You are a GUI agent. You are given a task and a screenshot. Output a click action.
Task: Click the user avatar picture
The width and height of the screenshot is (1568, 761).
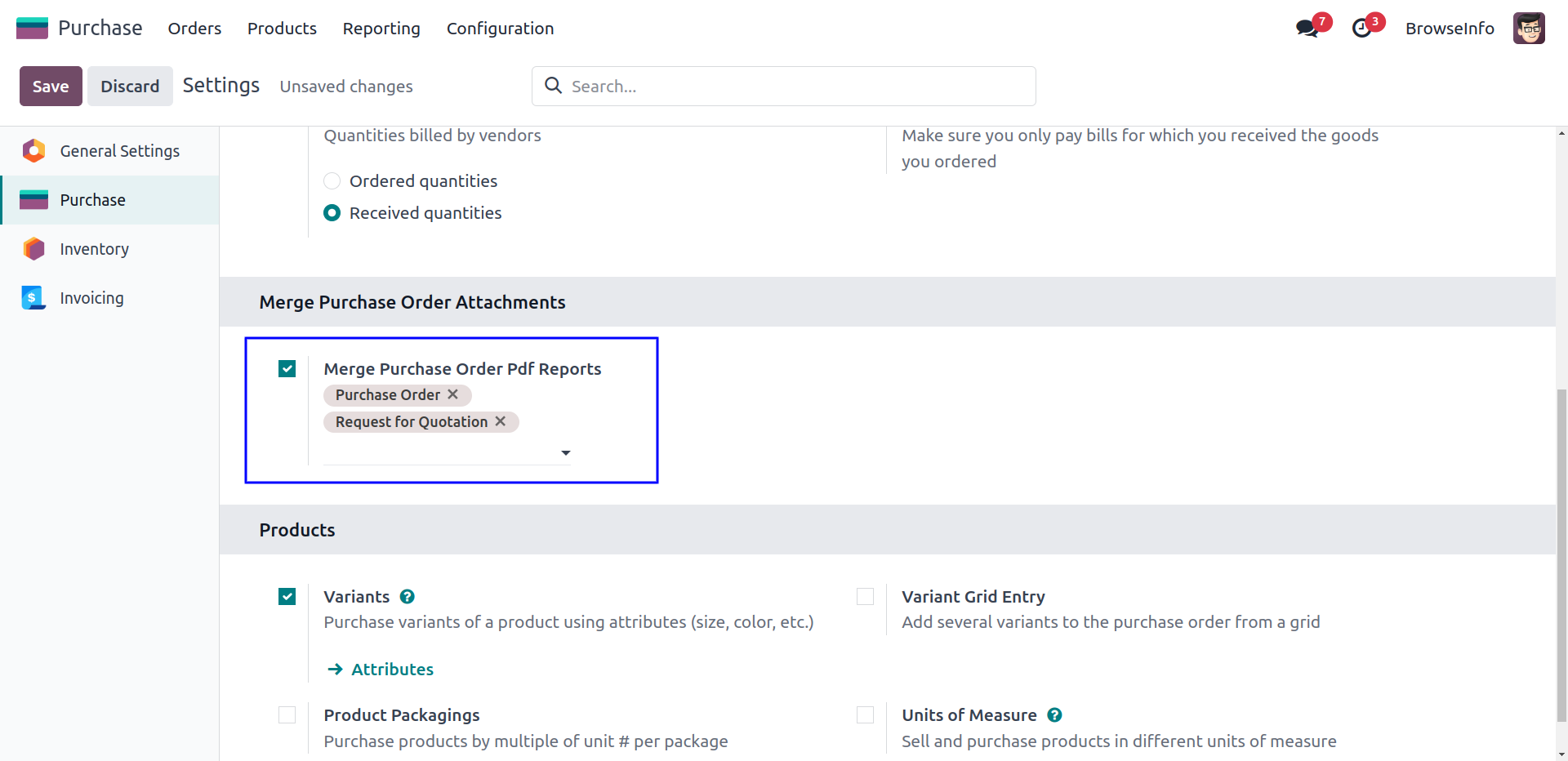coord(1528,29)
